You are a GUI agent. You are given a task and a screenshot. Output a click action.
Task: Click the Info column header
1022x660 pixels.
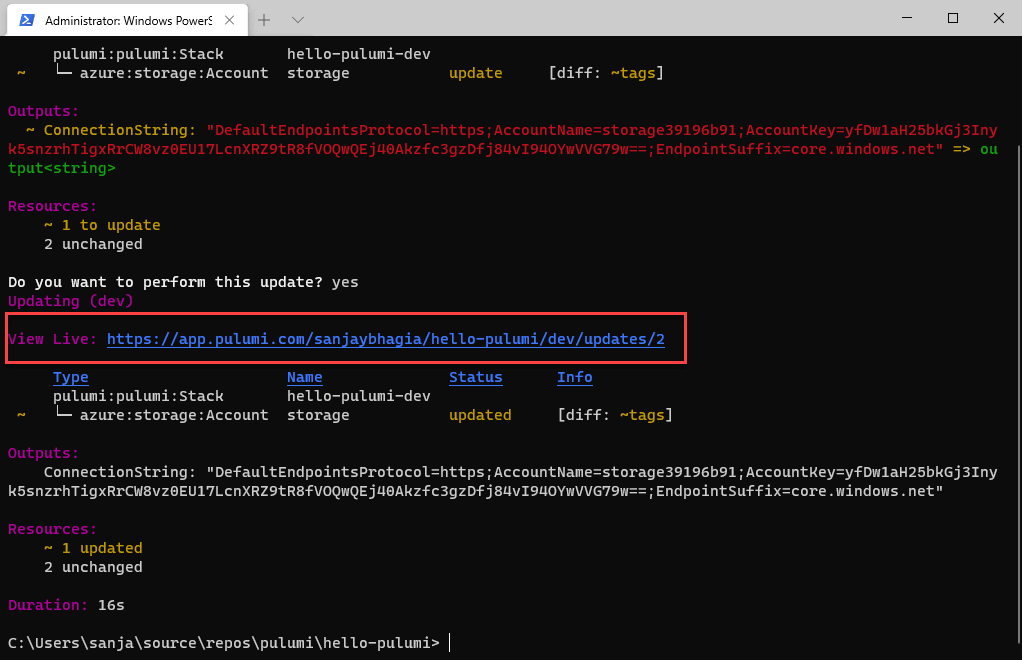[575, 377]
